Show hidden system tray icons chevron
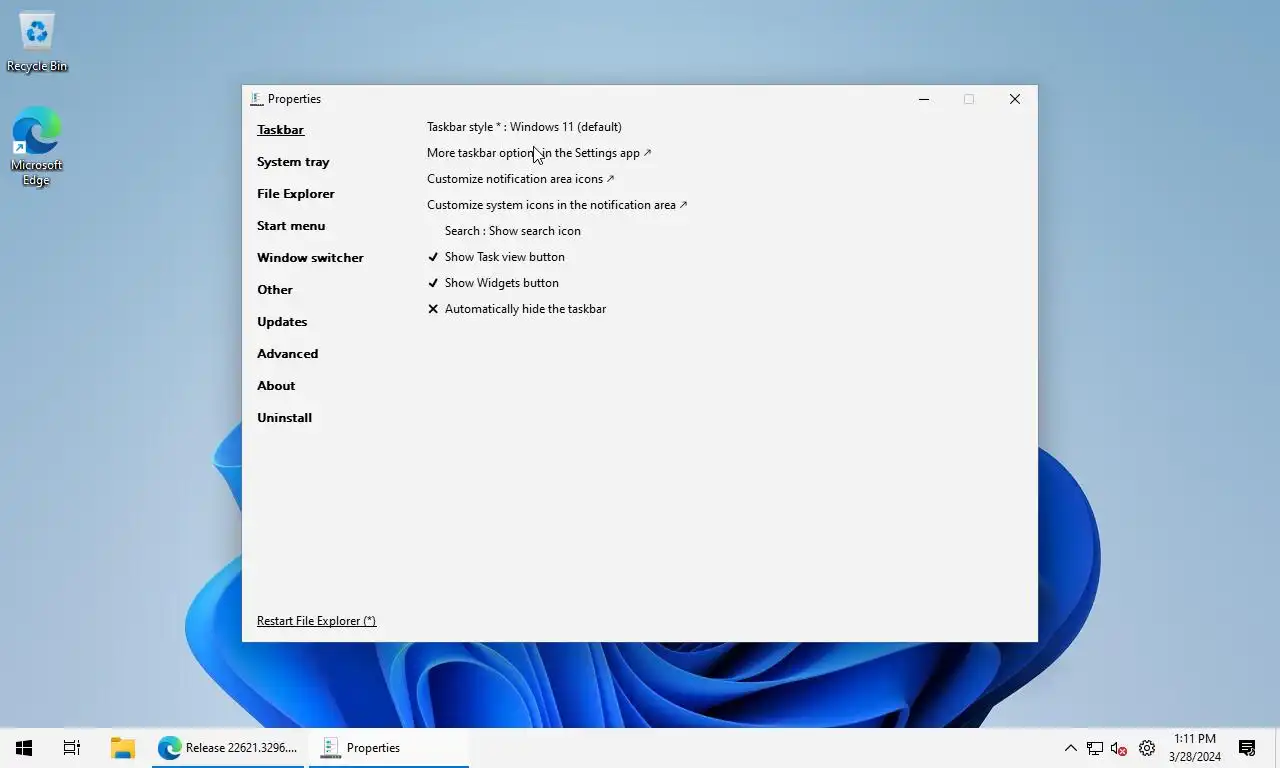 click(x=1070, y=748)
